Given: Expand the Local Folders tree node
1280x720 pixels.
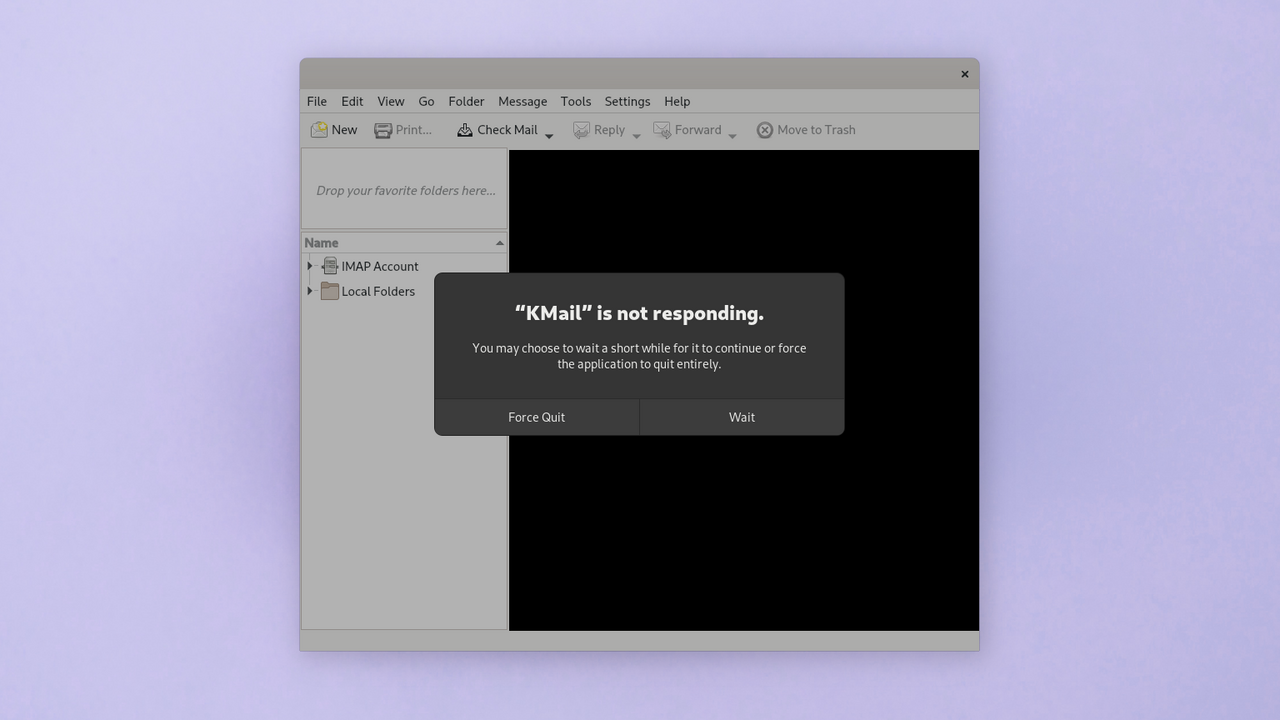Looking at the screenshot, I should click(310, 291).
